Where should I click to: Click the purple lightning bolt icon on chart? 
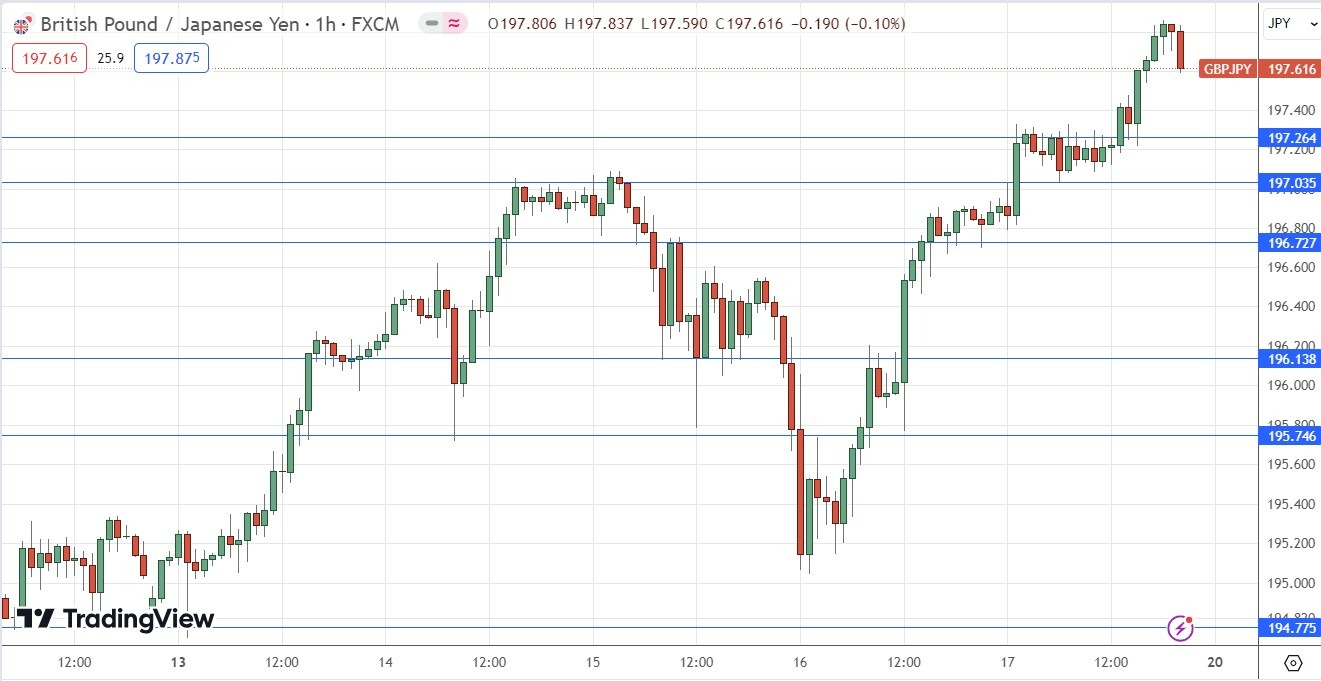pos(1181,628)
